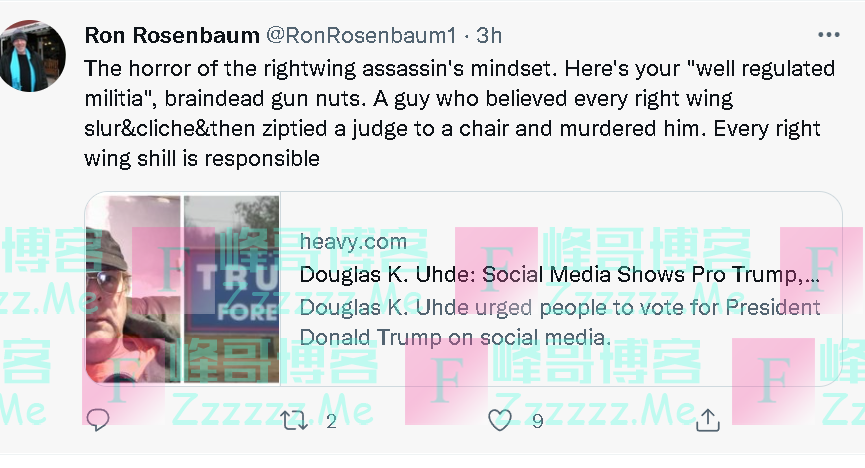Visit the heavy.com domain link
This screenshot has height=468, width=865.
tap(353, 242)
